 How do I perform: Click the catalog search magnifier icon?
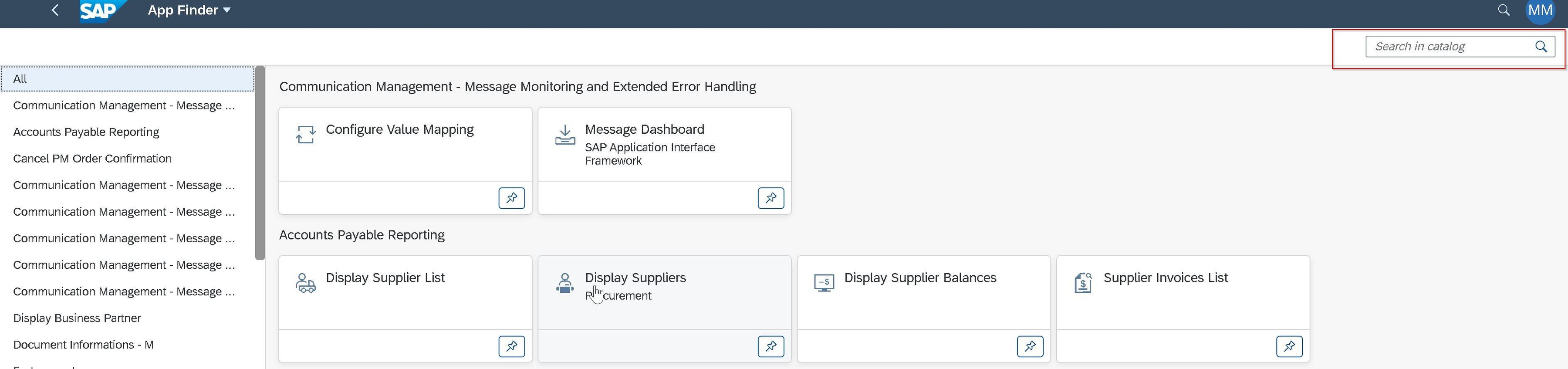coord(1541,46)
